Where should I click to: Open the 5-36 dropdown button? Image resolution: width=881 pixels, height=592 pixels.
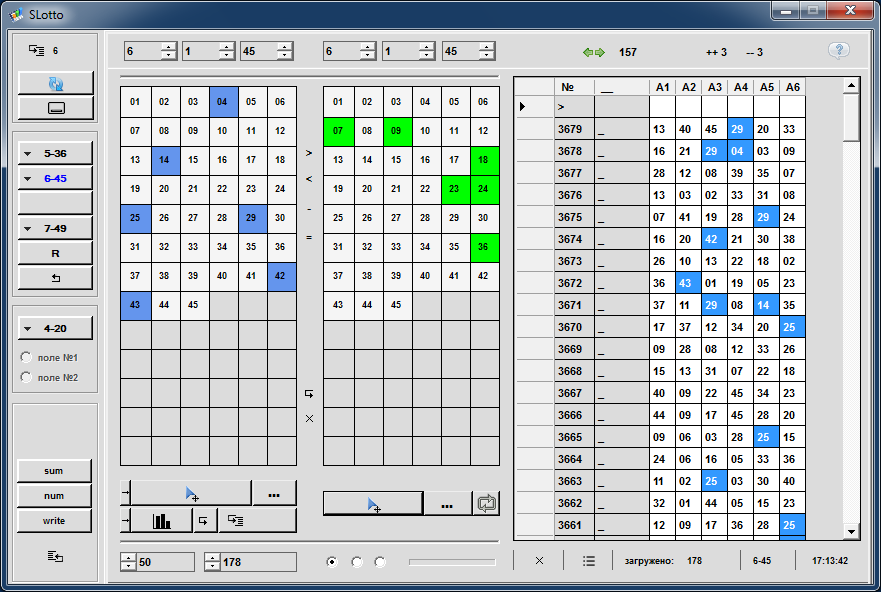coord(56,154)
